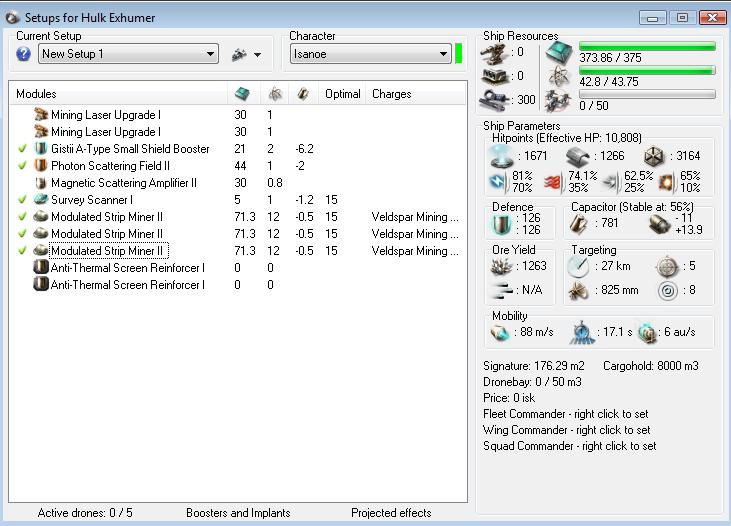The image size is (731, 526).
Task: Click the thermal resistance icon showing 74.1%
Action: (x=552, y=182)
